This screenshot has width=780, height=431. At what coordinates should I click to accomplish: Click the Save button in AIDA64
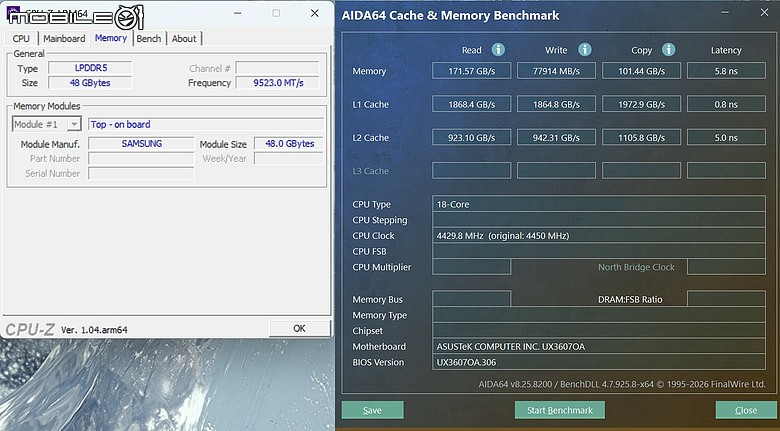click(x=372, y=410)
